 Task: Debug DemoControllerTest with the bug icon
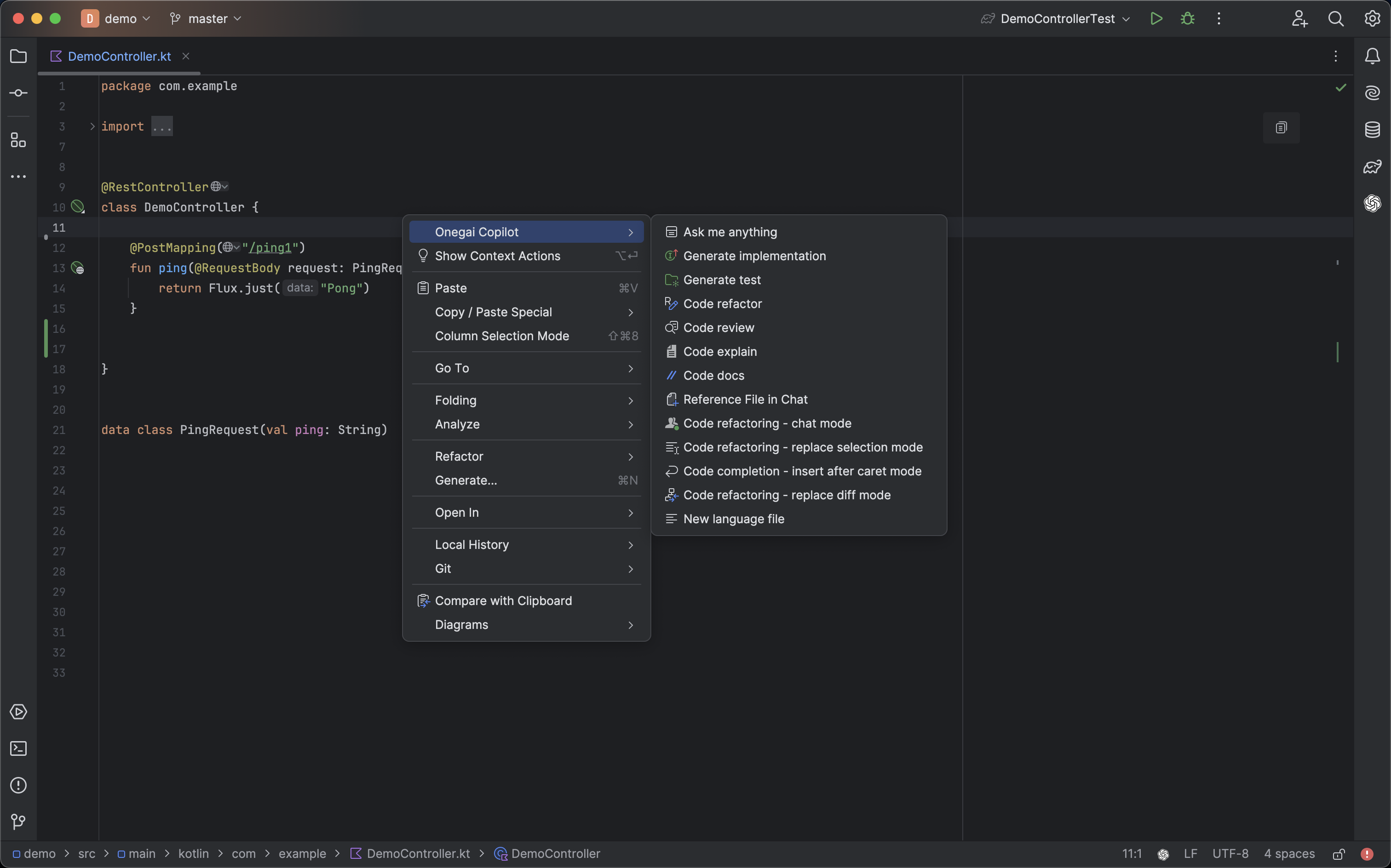pyautogui.click(x=1188, y=18)
